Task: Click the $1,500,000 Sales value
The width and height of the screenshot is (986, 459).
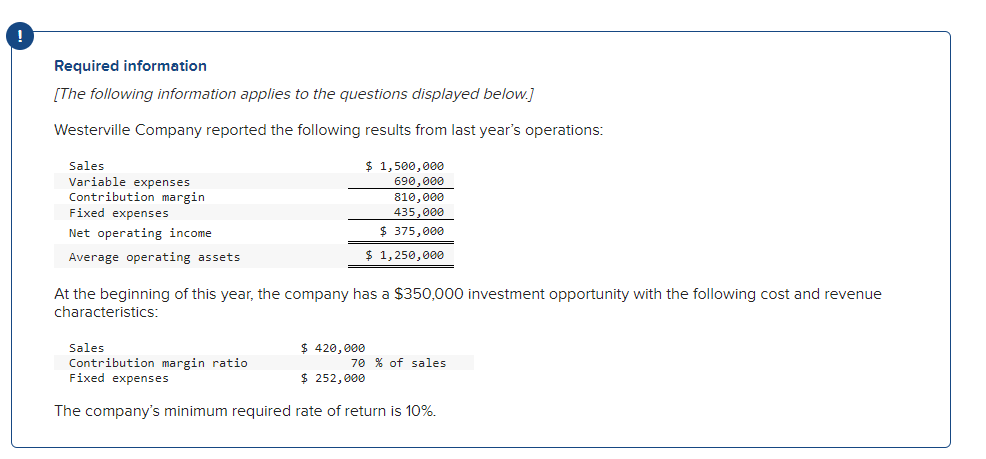Action: coord(404,166)
